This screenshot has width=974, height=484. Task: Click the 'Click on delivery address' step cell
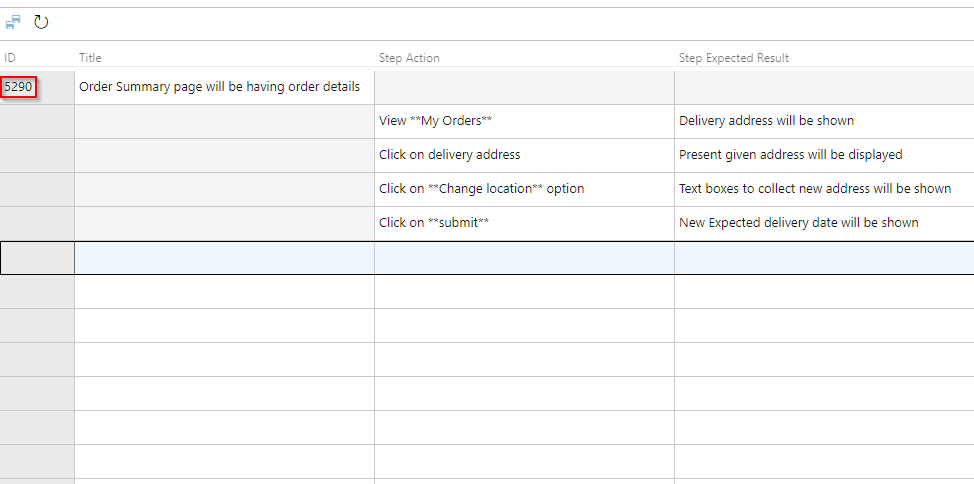(x=524, y=155)
